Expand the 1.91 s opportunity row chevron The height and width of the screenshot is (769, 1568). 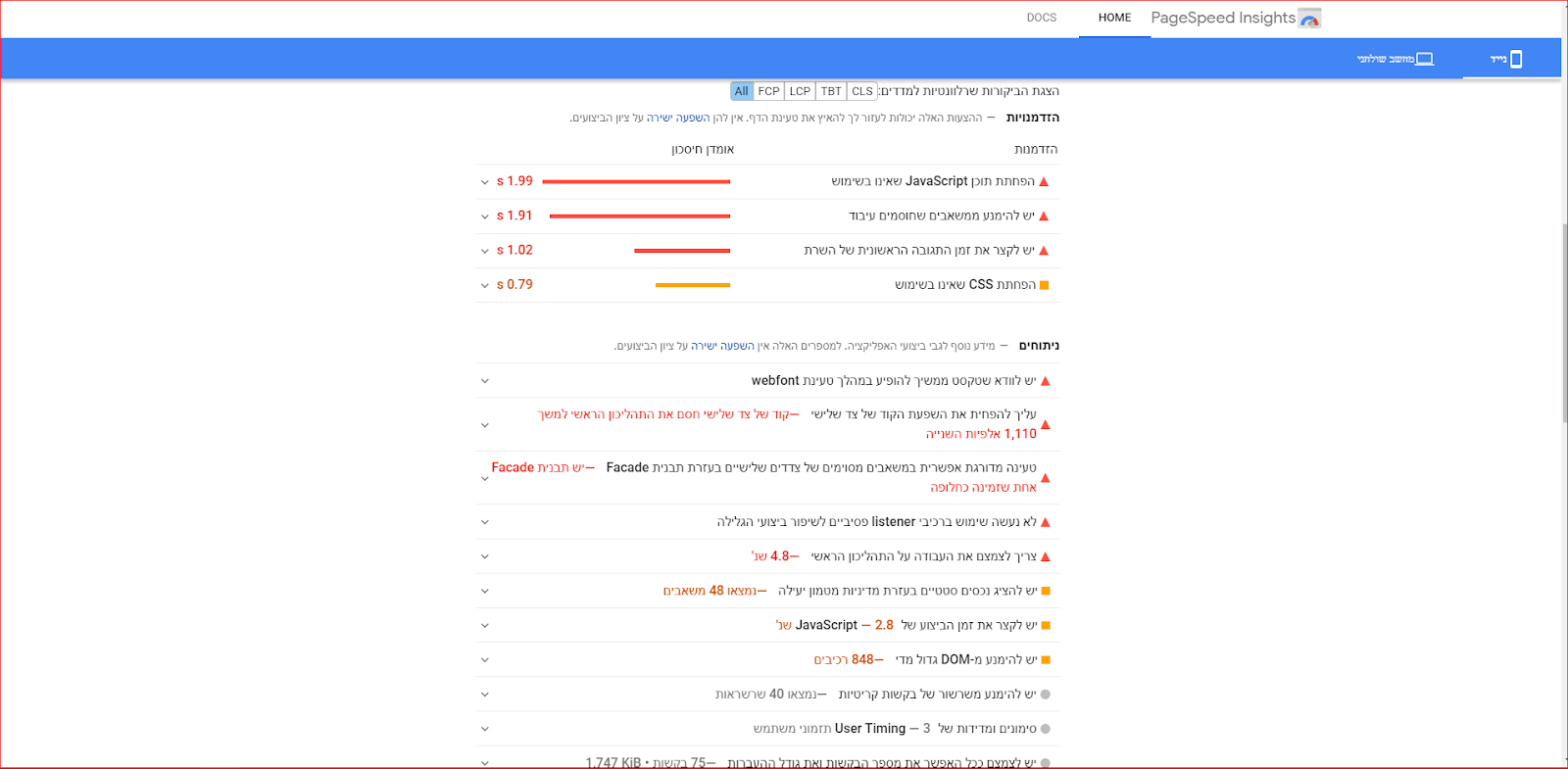pos(484,216)
